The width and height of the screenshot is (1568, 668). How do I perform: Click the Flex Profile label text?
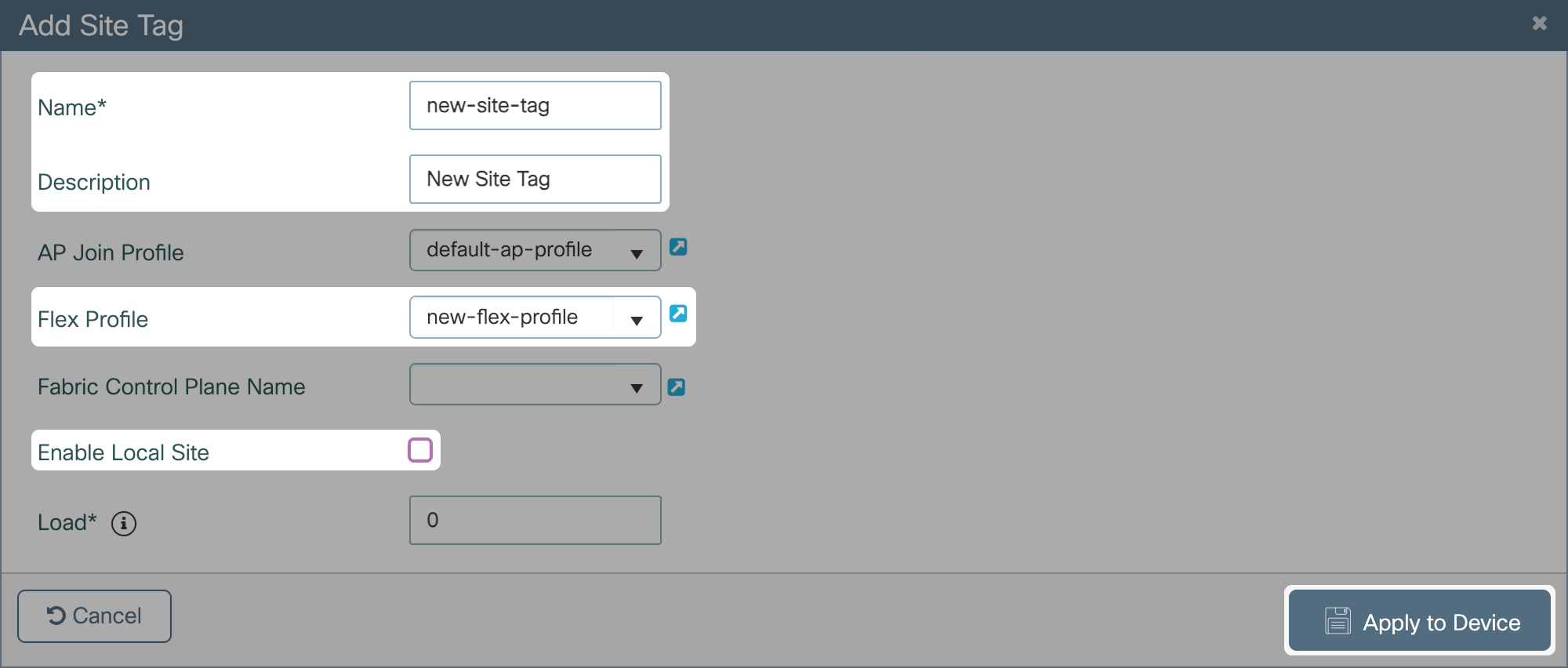pyautogui.click(x=93, y=319)
